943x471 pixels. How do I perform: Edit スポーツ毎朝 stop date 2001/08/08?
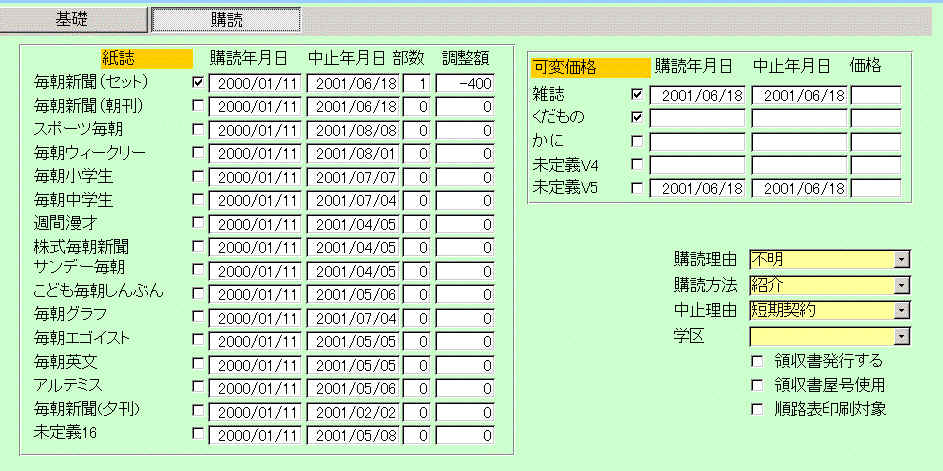coord(353,131)
